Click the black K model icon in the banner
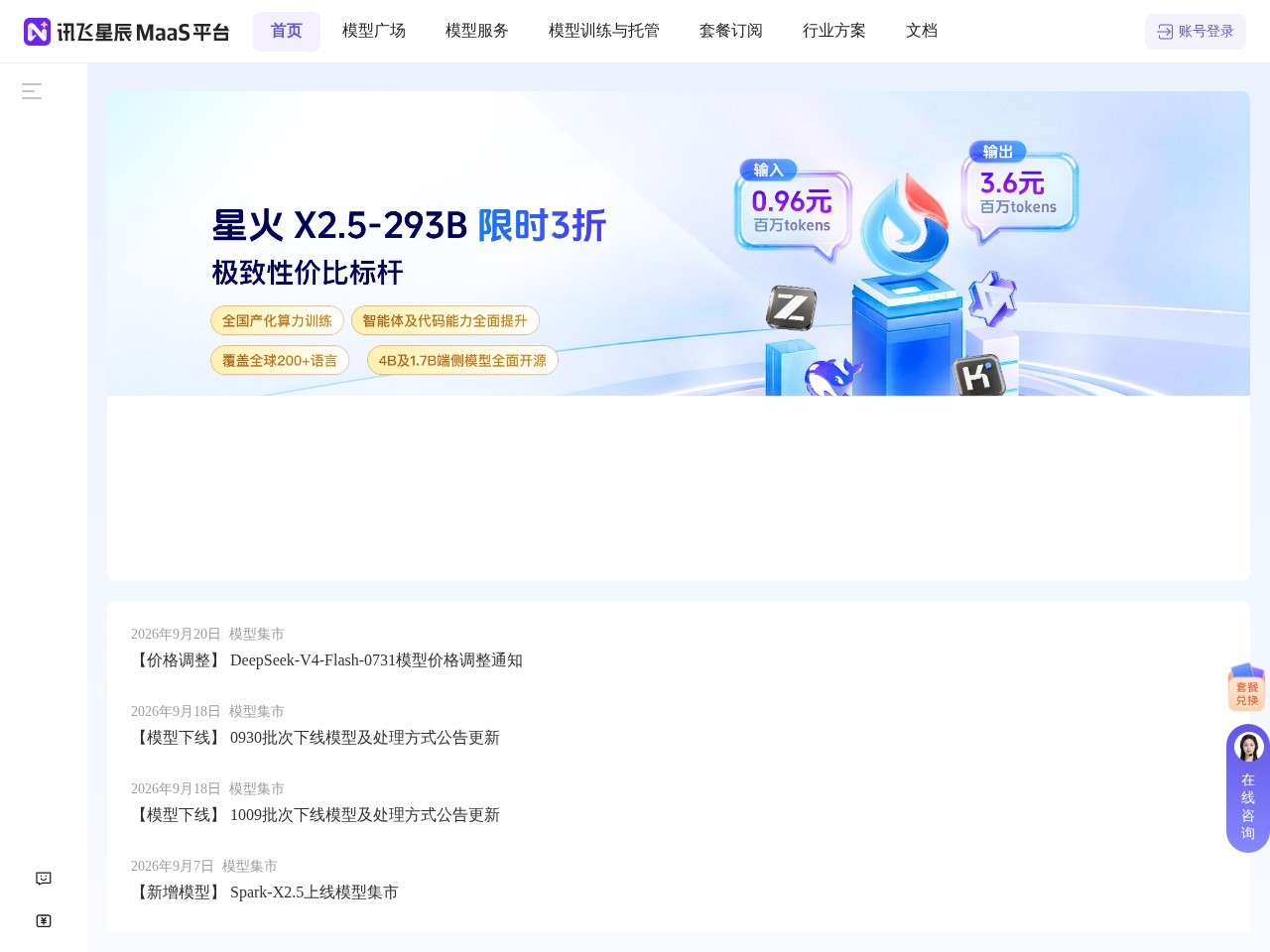 tap(978, 376)
